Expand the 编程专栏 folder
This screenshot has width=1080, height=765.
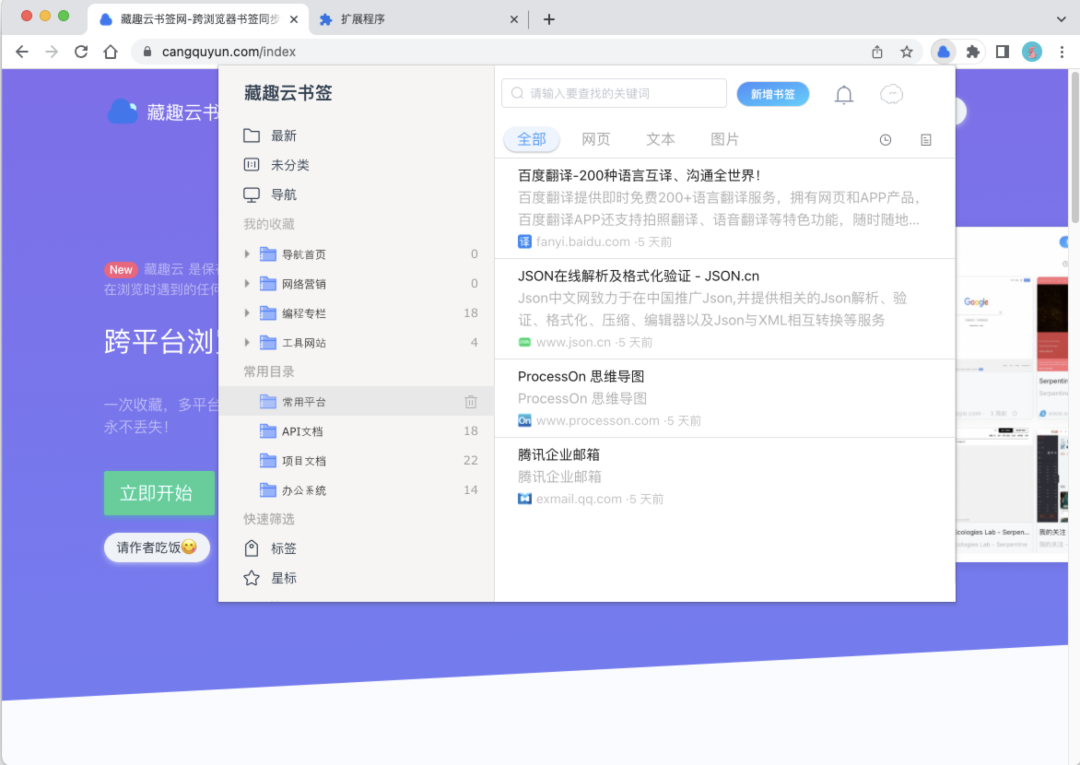pyautogui.click(x=247, y=313)
